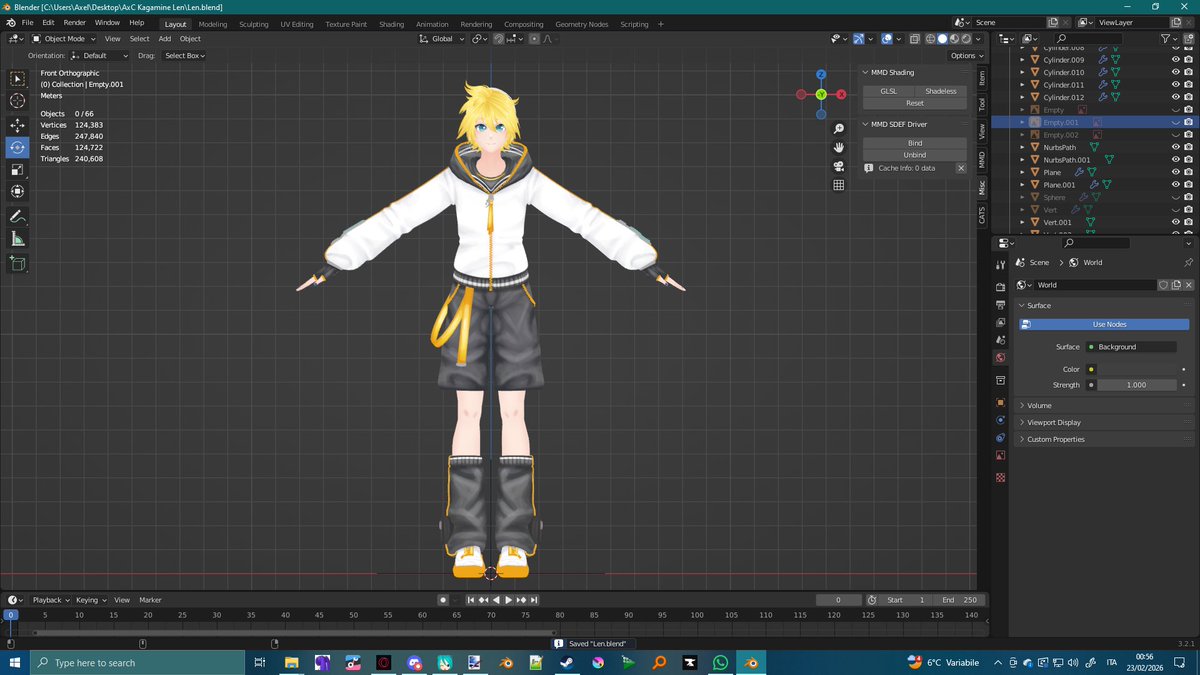Hide Cylinder.009 in the outliner

tap(1175, 59)
